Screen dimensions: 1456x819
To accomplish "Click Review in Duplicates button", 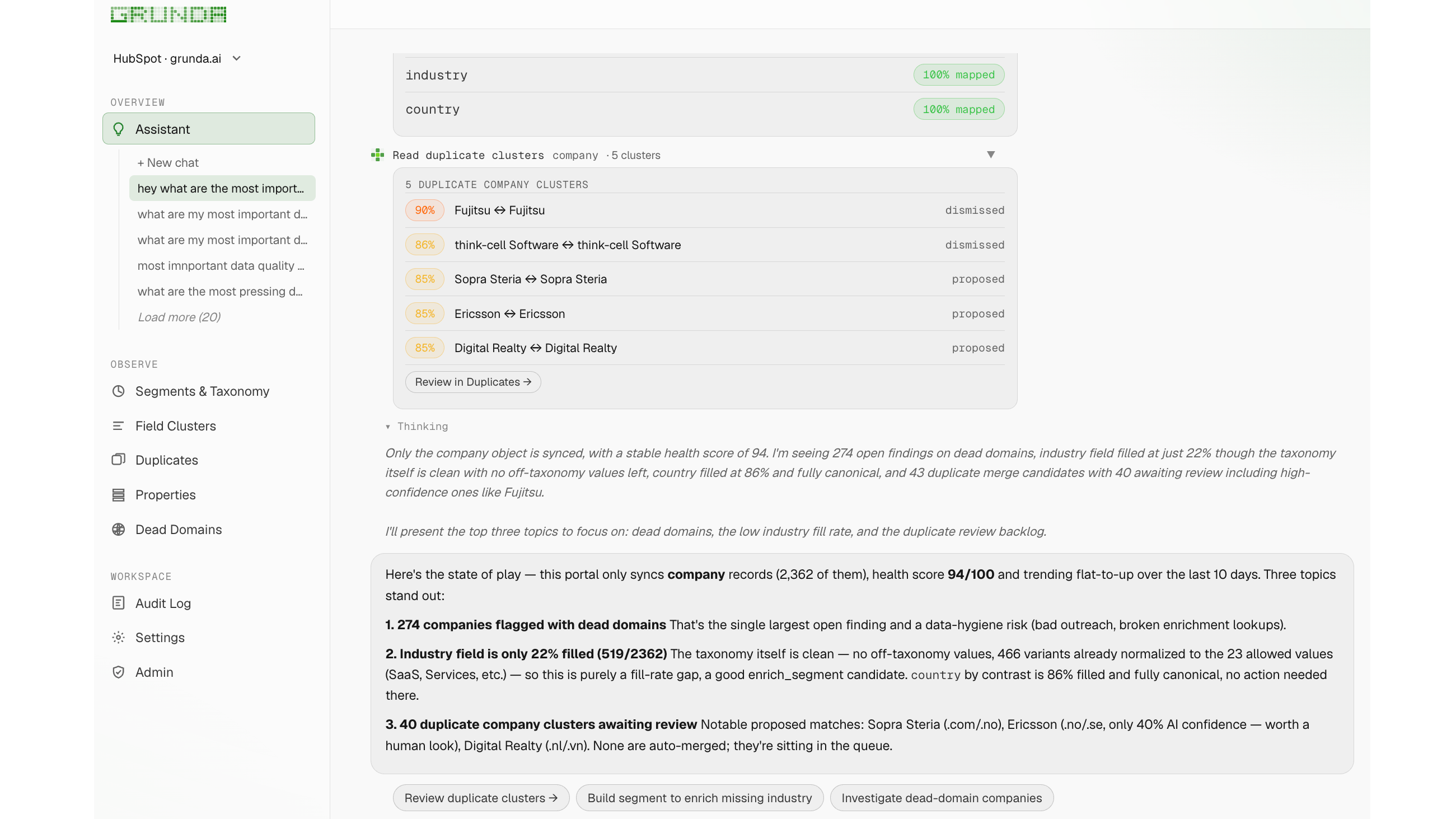I will coord(472,382).
